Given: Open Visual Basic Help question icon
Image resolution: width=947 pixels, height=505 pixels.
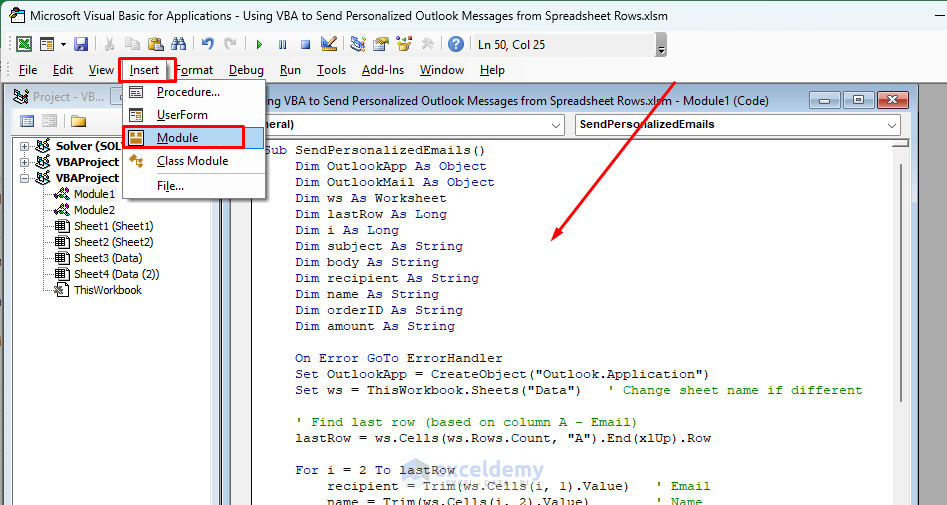Looking at the screenshot, I should click(456, 44).
